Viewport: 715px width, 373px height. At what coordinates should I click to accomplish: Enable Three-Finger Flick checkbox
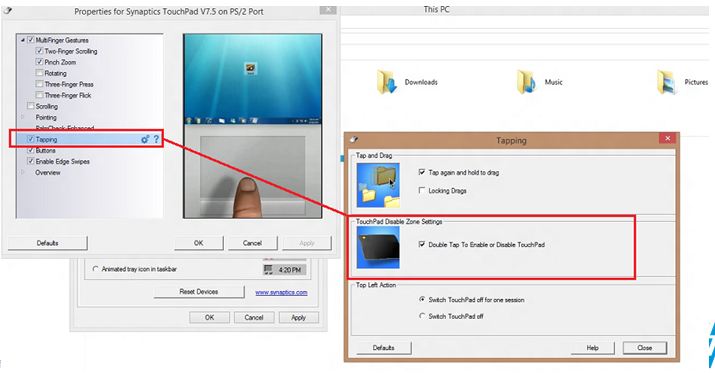point(39,95)
